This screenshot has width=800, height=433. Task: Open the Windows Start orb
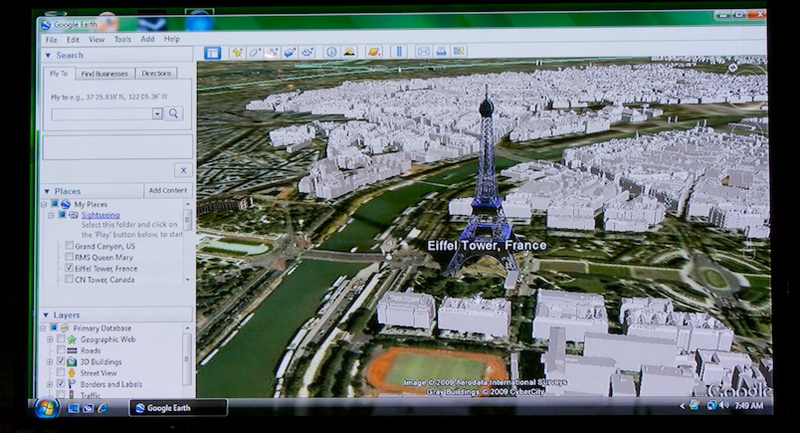click(46, 407)
